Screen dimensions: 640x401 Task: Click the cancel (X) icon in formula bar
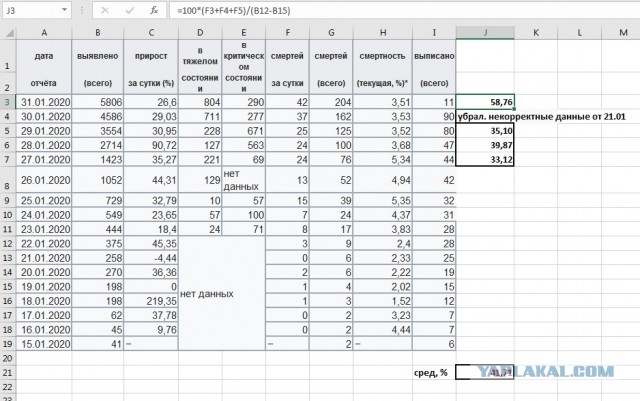tap(105, 11)
